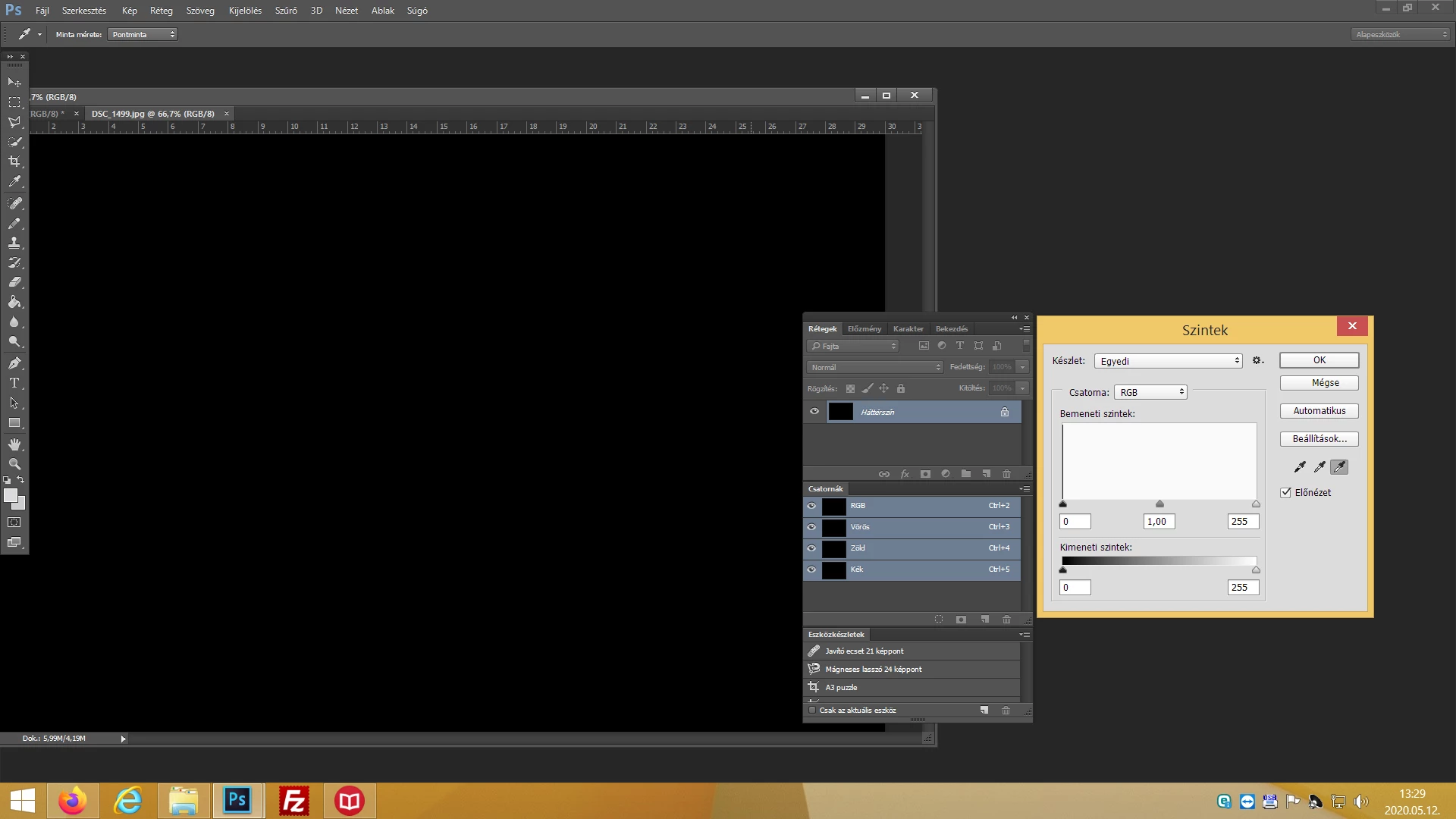Screen dimensions: 1456x819
Task: Switch to the Előzmény tab
Action: (864, 329)
